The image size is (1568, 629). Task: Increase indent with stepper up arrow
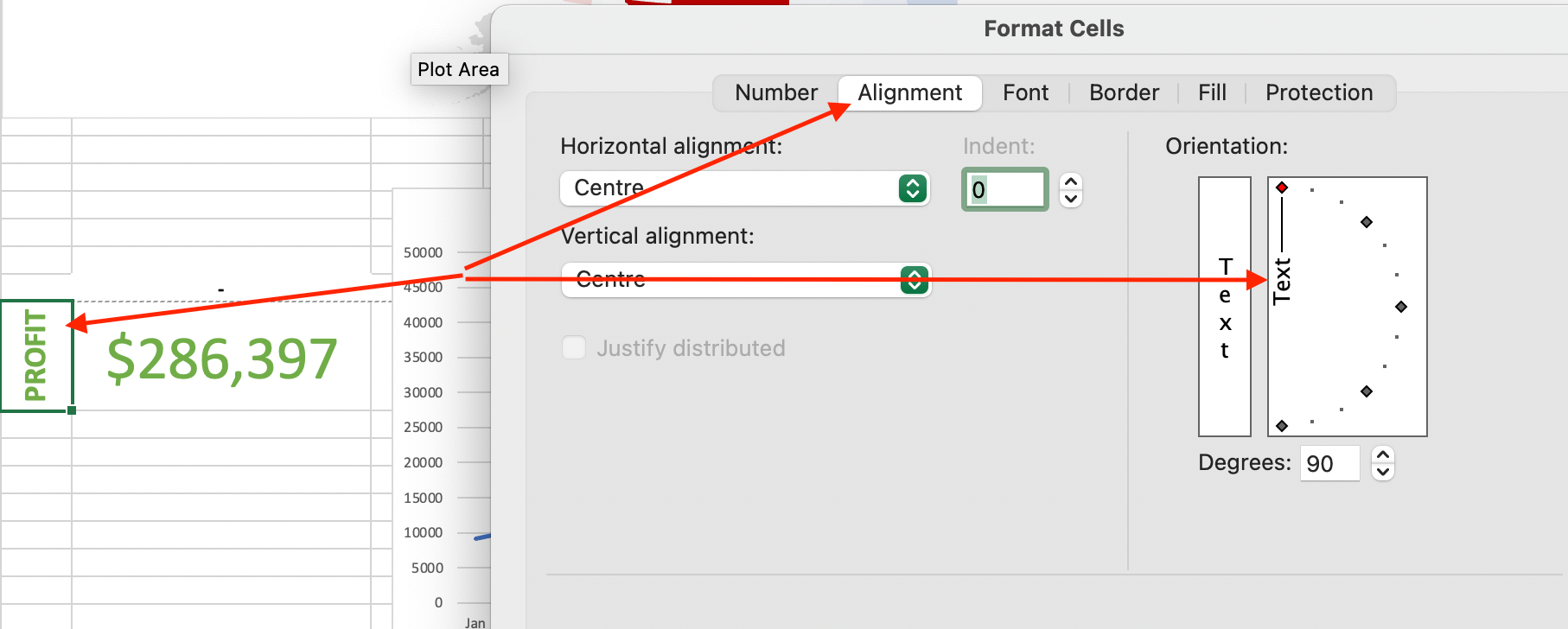click(1071, 182)
